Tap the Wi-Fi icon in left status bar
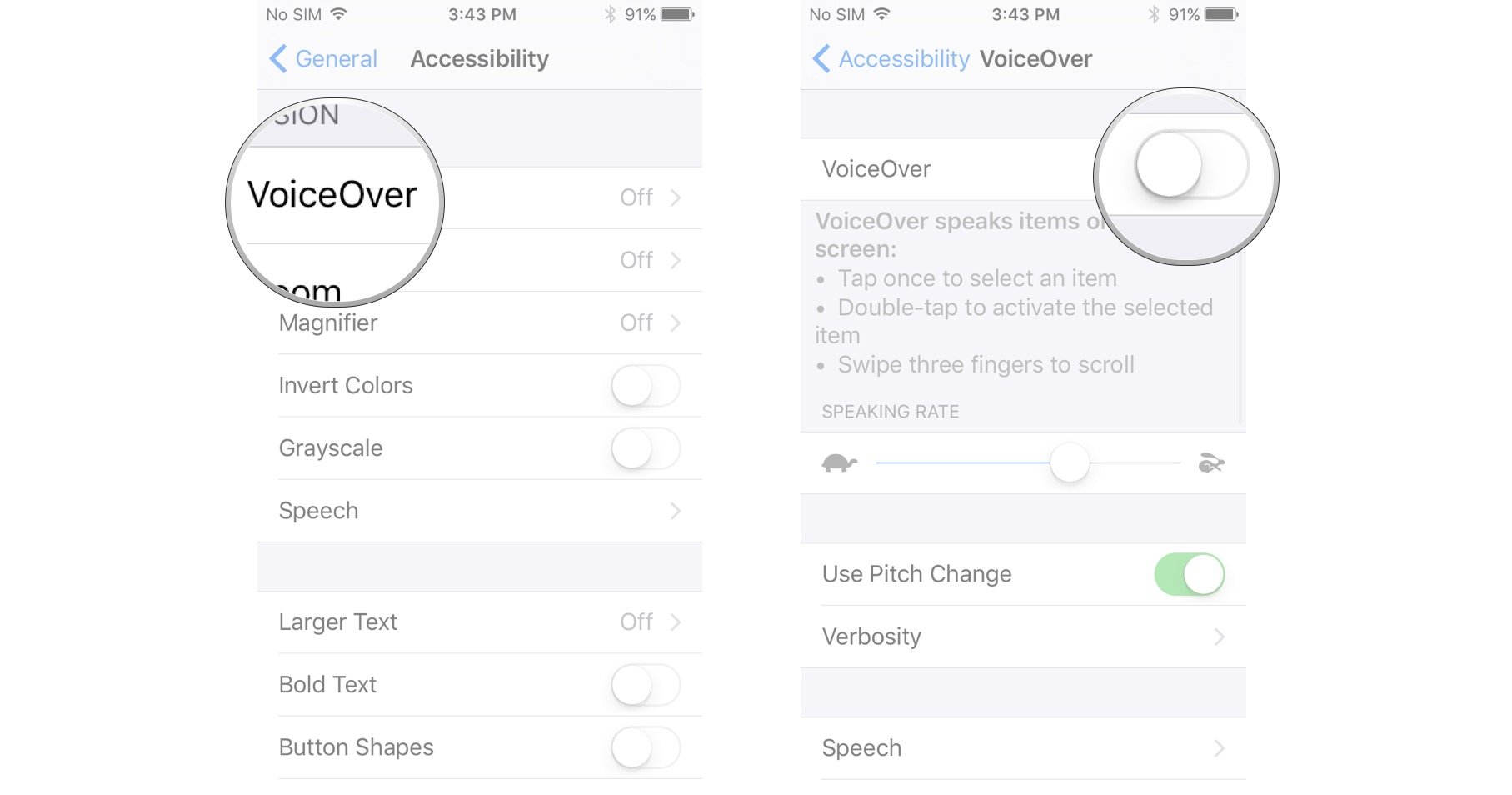The image size is (1512, 795). (338, 14)
